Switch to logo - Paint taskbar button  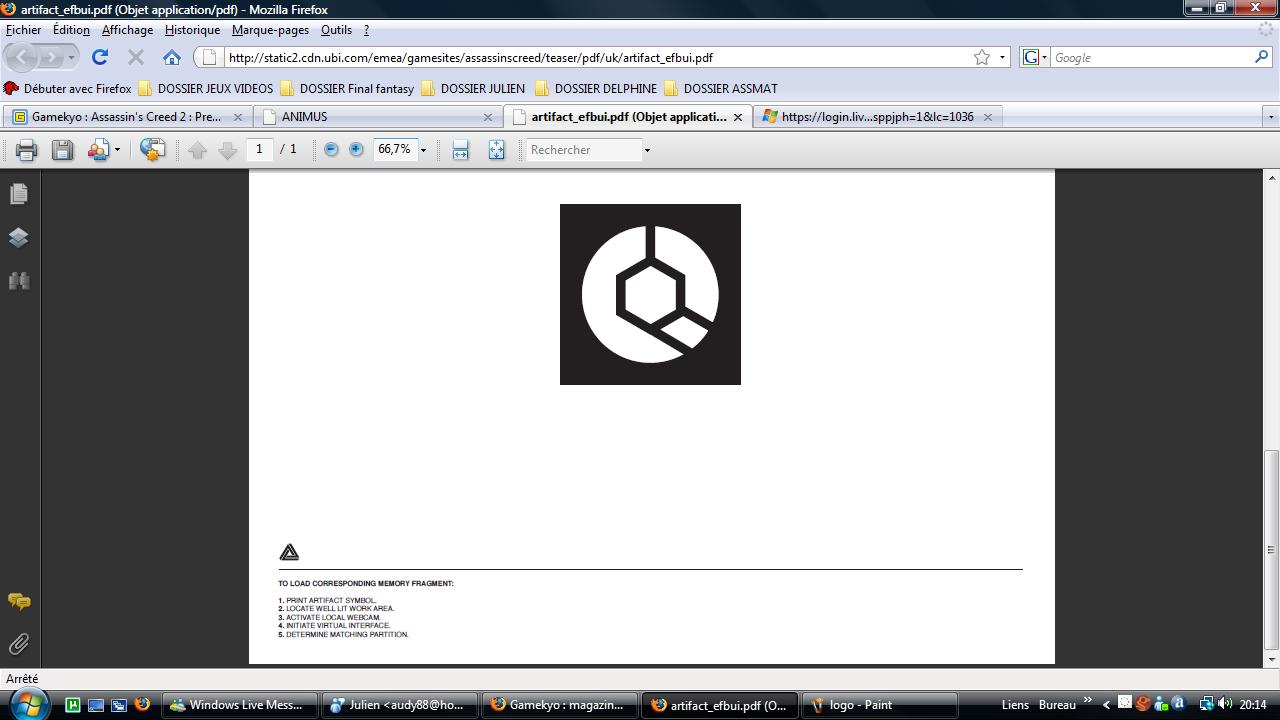pyautogui.click(x=880, y=704)
